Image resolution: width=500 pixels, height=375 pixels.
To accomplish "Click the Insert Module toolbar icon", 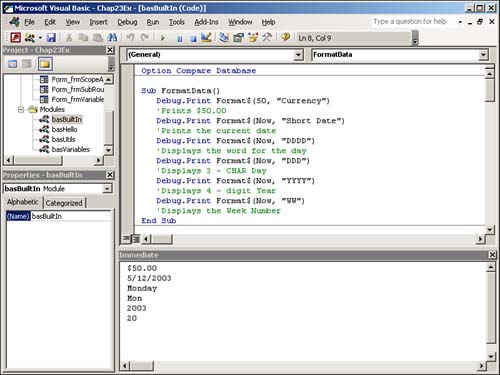I will click(30, 38).
